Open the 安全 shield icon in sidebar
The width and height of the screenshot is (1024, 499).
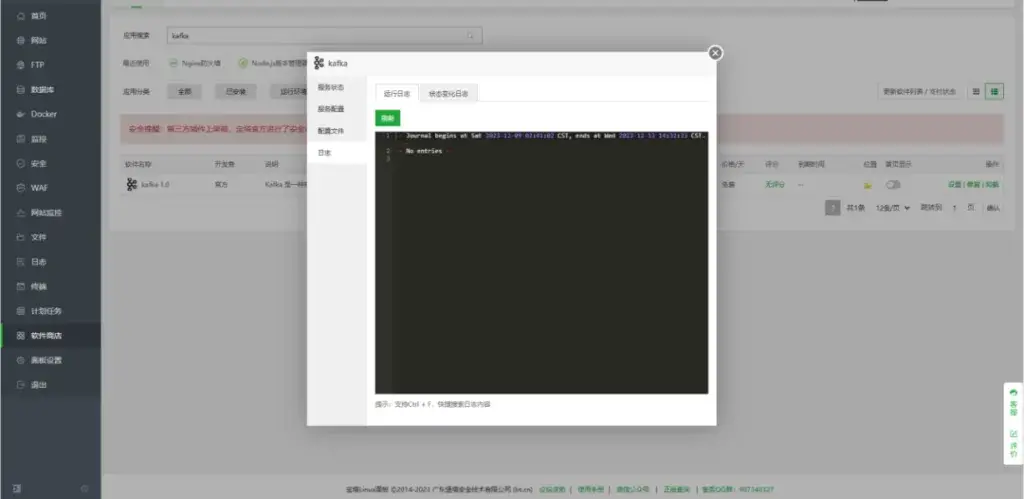click(20, 163)
